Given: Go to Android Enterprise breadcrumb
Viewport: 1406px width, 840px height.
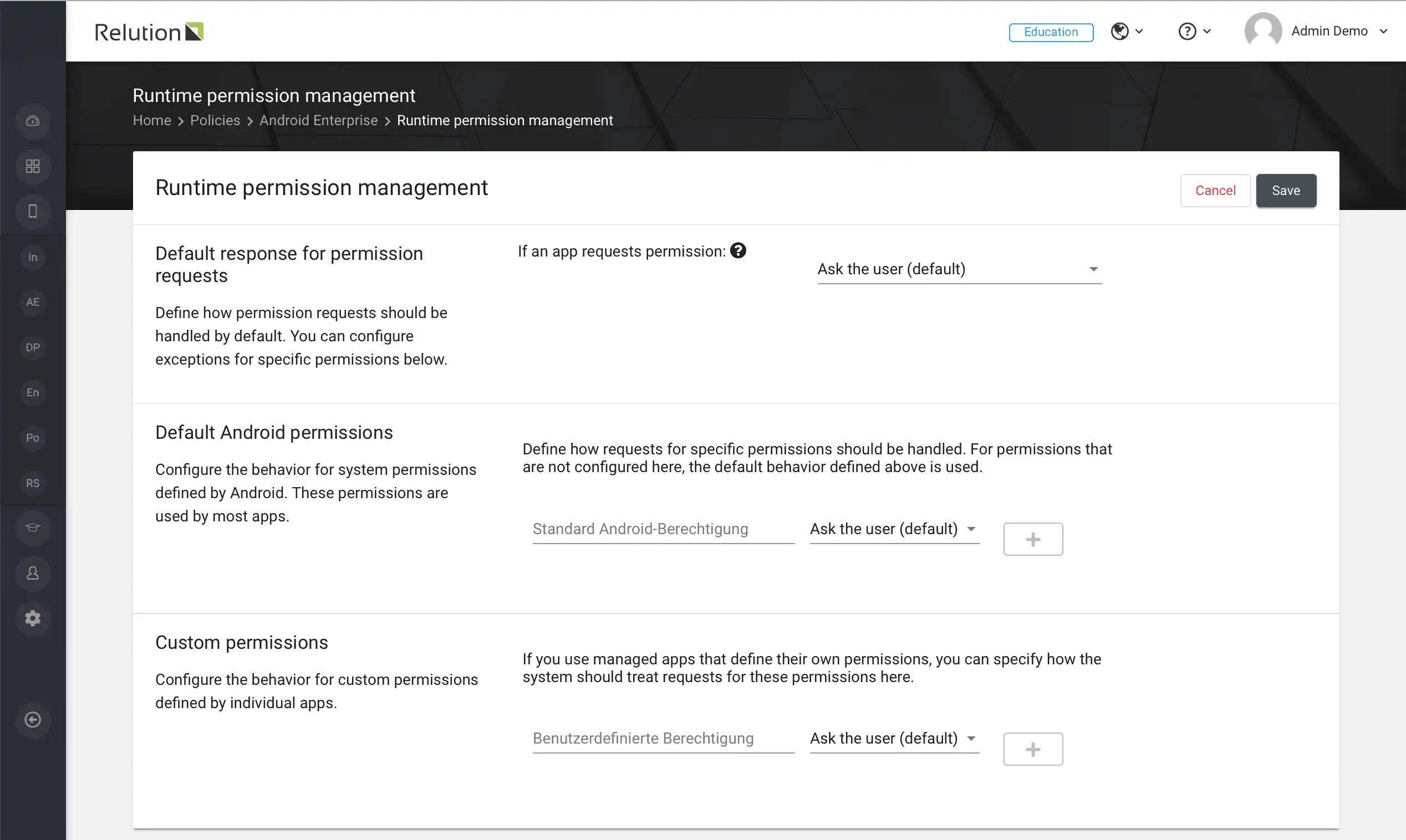Looking at the screenshot, I should (318, 121).
